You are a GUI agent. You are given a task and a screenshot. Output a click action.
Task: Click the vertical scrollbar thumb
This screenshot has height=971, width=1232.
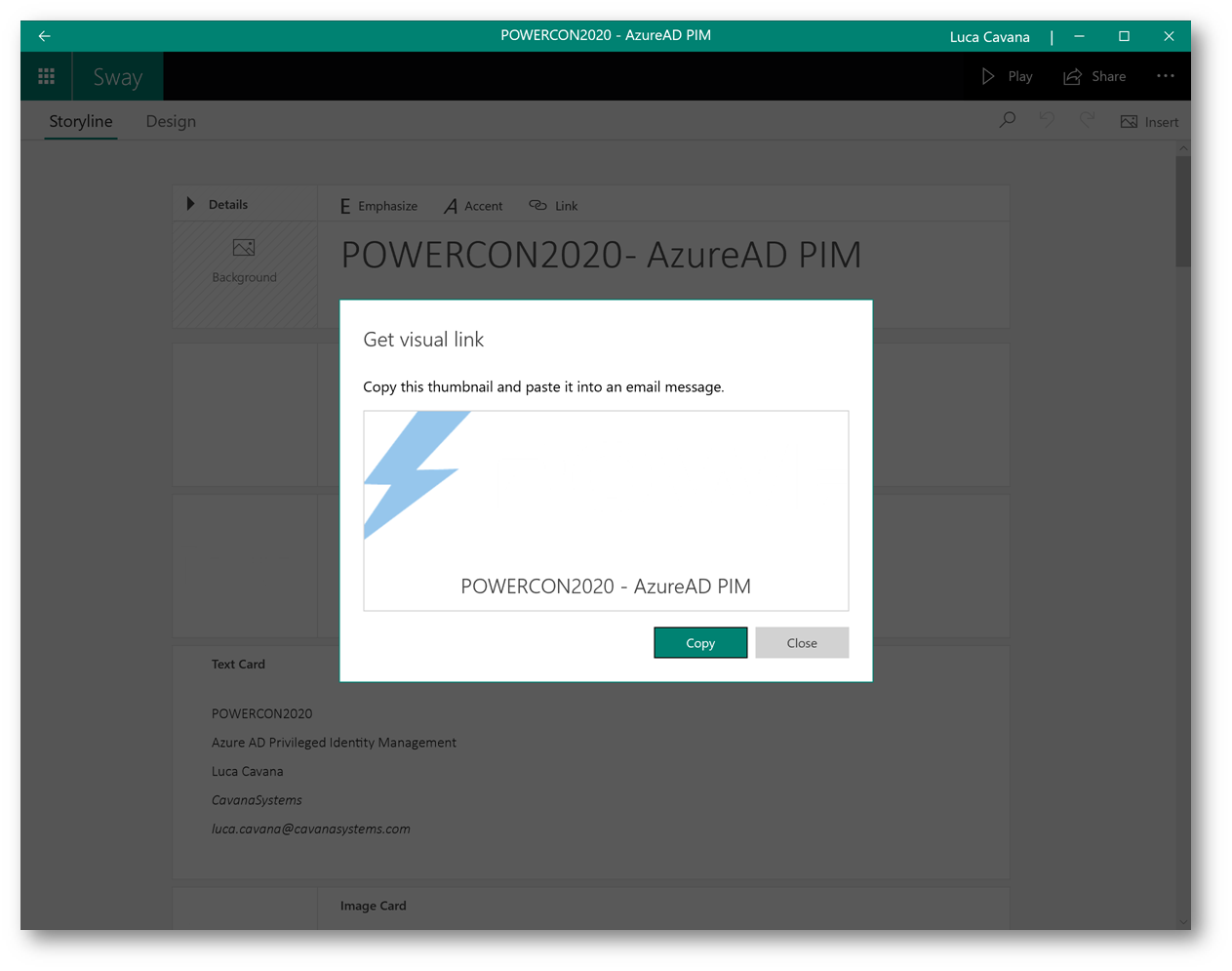coord(1183,212)
